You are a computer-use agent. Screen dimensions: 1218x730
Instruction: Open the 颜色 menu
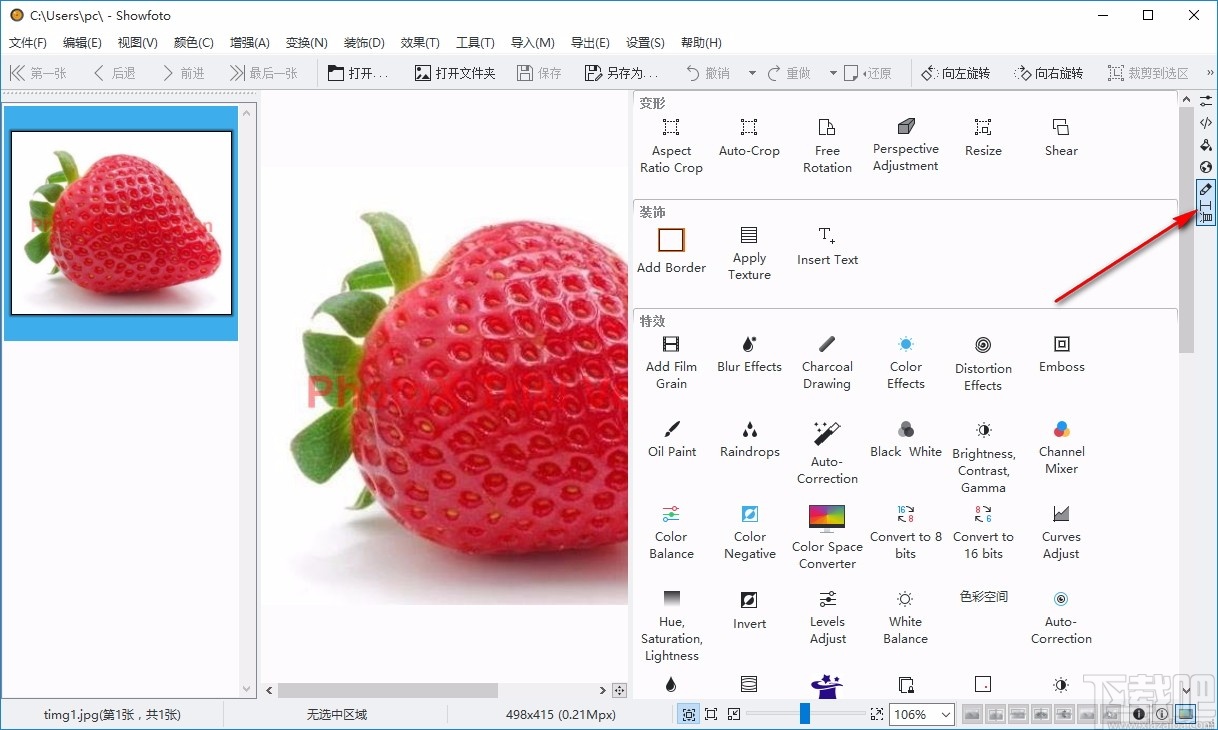[192, 42]
